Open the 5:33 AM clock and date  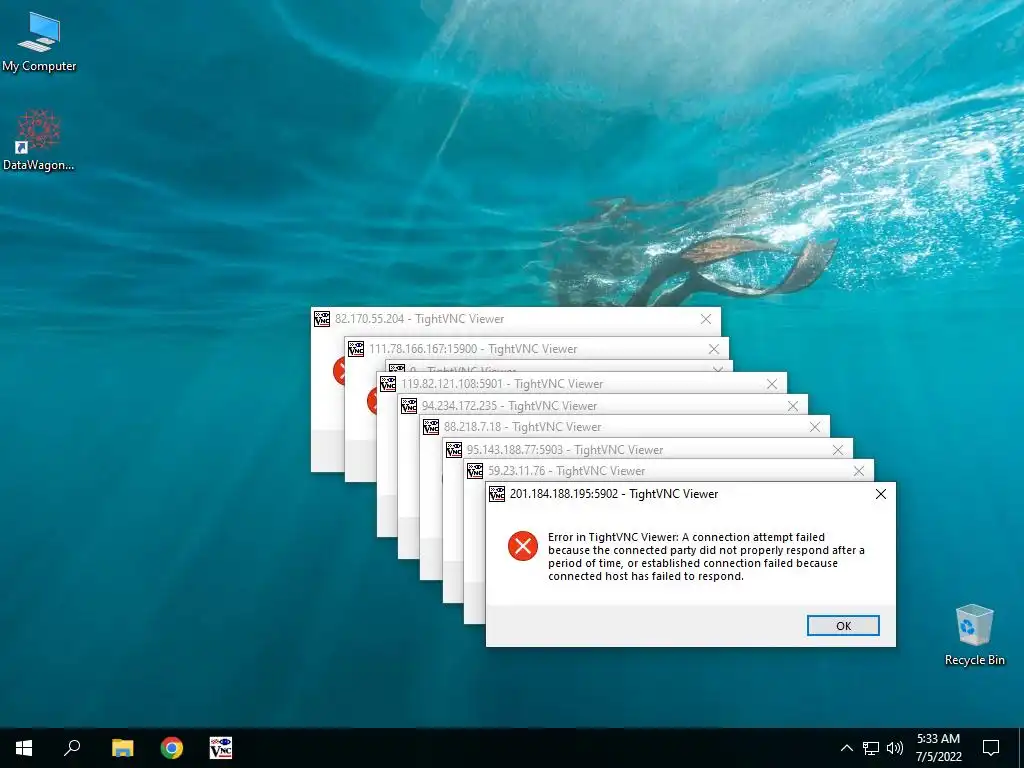[x=938, y=748]
